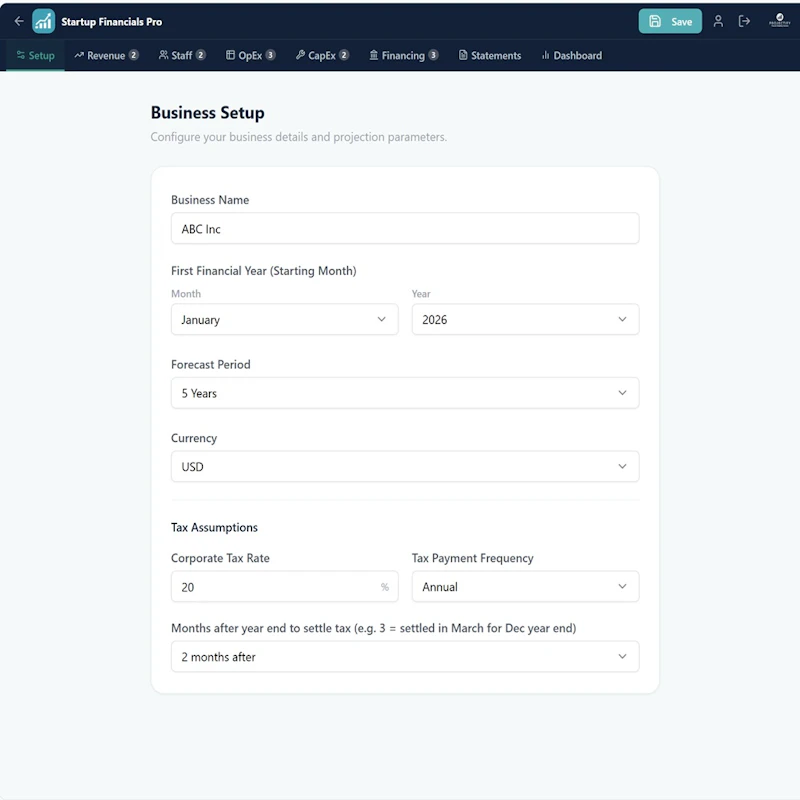This screenshot has width=800, height=800.
Task: Click the Business Setup heading
Action: click(x=208, y=113)
